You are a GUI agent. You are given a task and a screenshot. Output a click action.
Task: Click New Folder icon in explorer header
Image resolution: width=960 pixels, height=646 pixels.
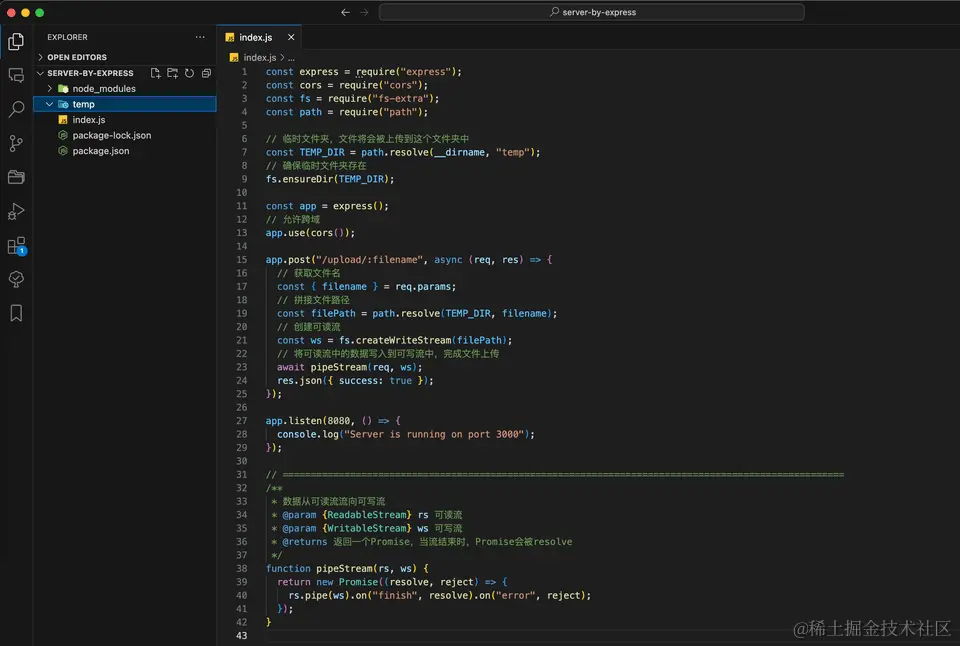(173, 73)
